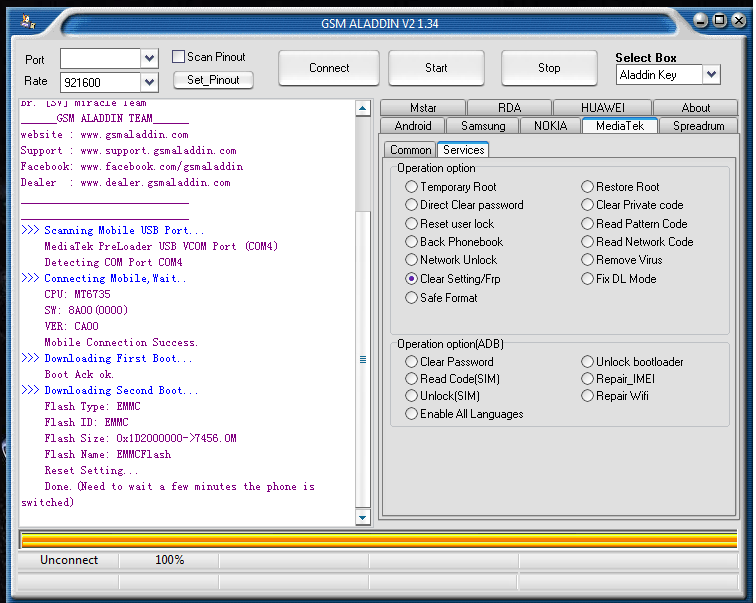Click the 100% status bar entry
The image size is (756, 603).
pyautogui.click(x=169, y=560)
